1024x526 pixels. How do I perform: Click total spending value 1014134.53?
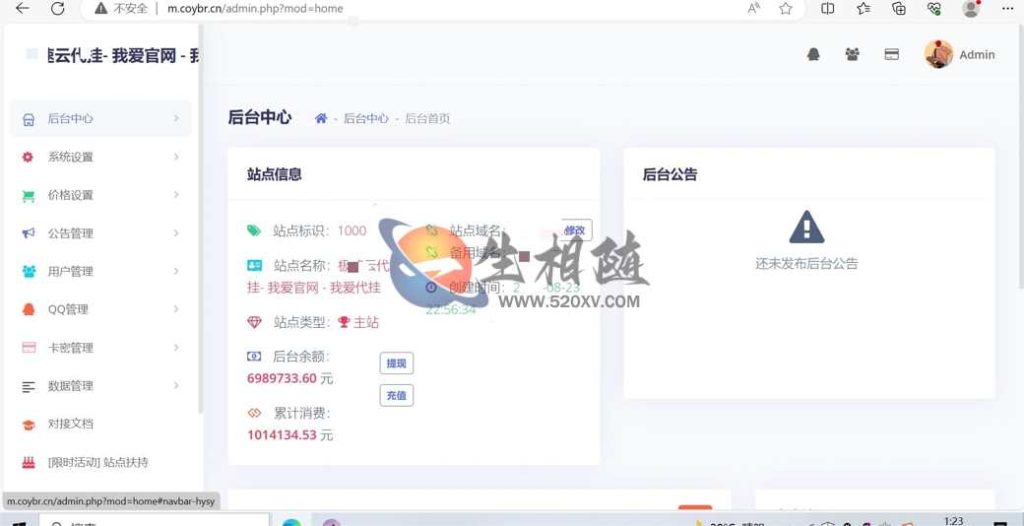pos(281,435)
